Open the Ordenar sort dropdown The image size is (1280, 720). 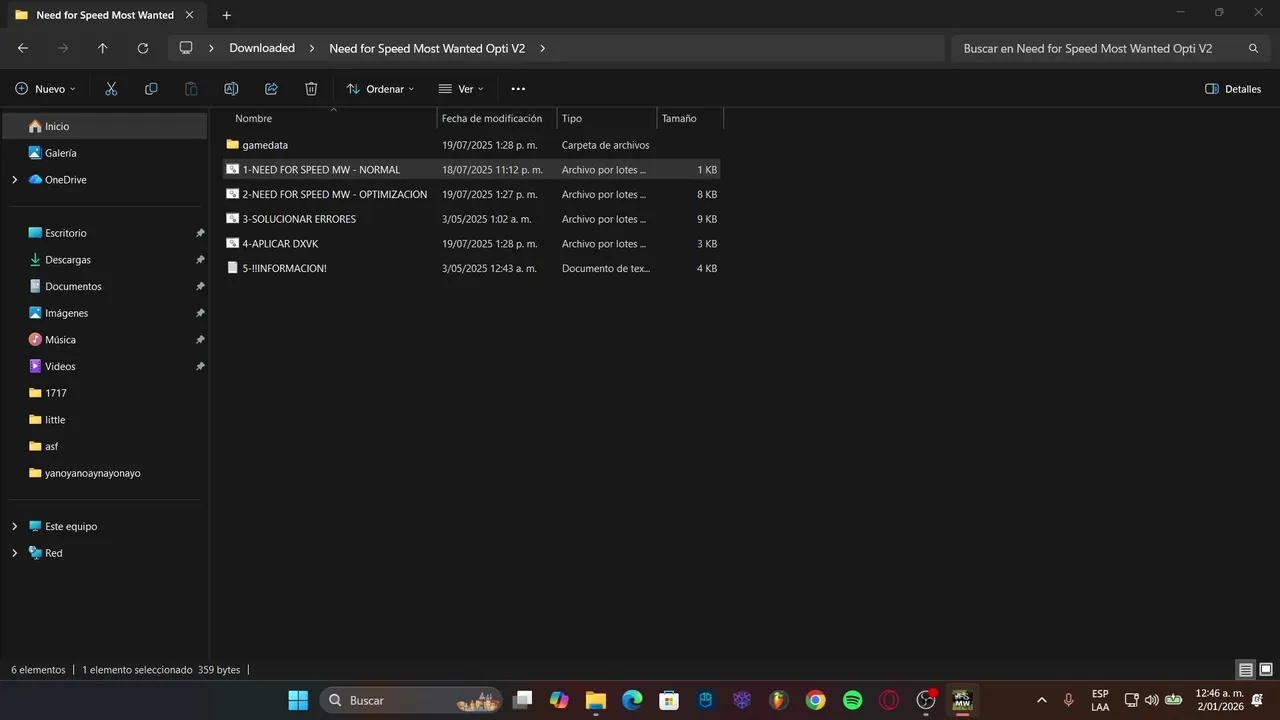point(380,89)
